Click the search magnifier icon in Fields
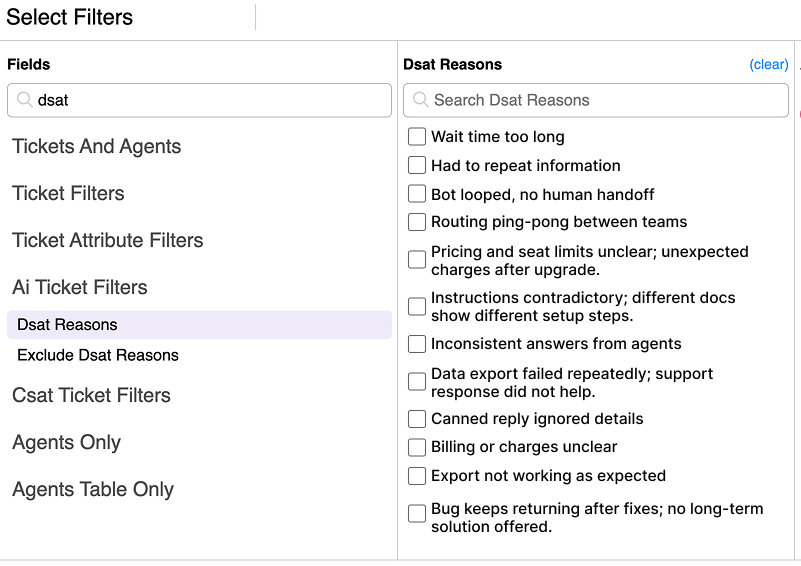 pyautogui.click(x=25, y=100)
